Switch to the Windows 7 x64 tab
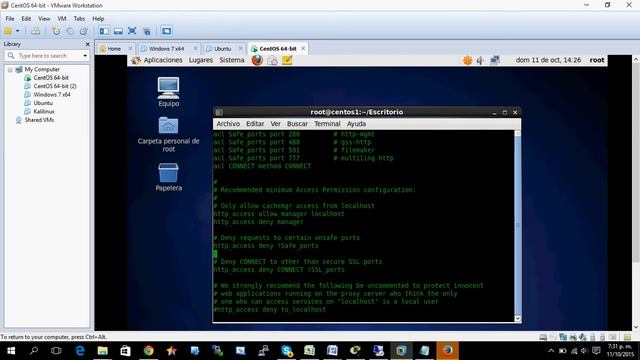 [166, 49]
